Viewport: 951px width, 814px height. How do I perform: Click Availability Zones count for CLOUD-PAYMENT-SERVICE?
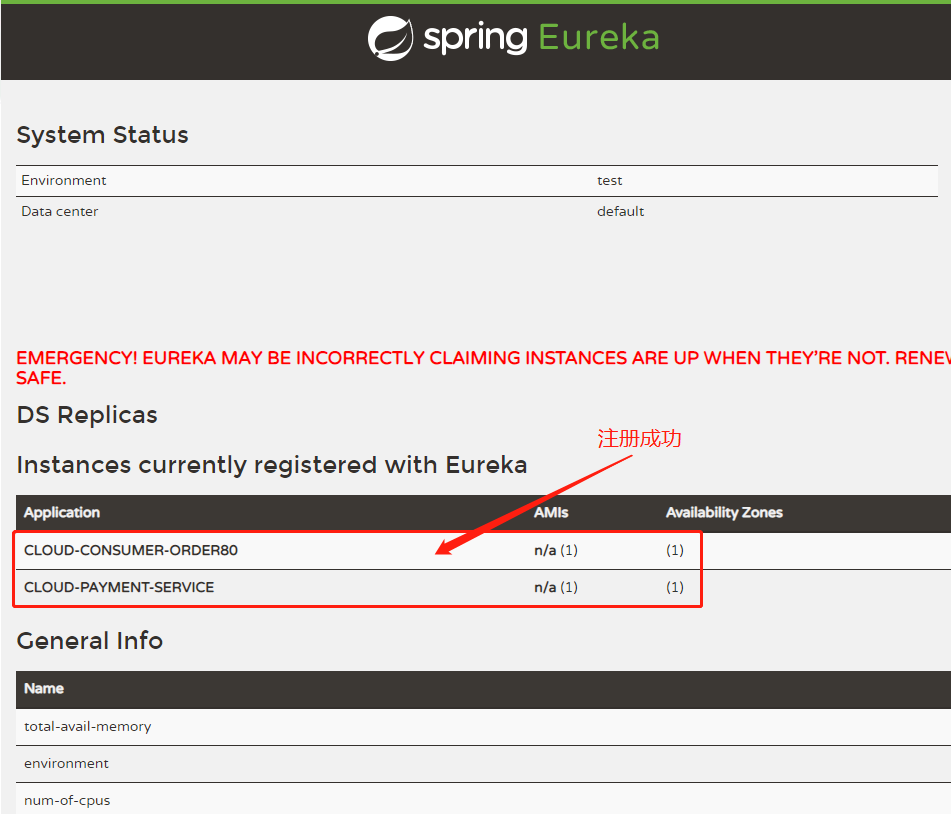pos(675,587)
